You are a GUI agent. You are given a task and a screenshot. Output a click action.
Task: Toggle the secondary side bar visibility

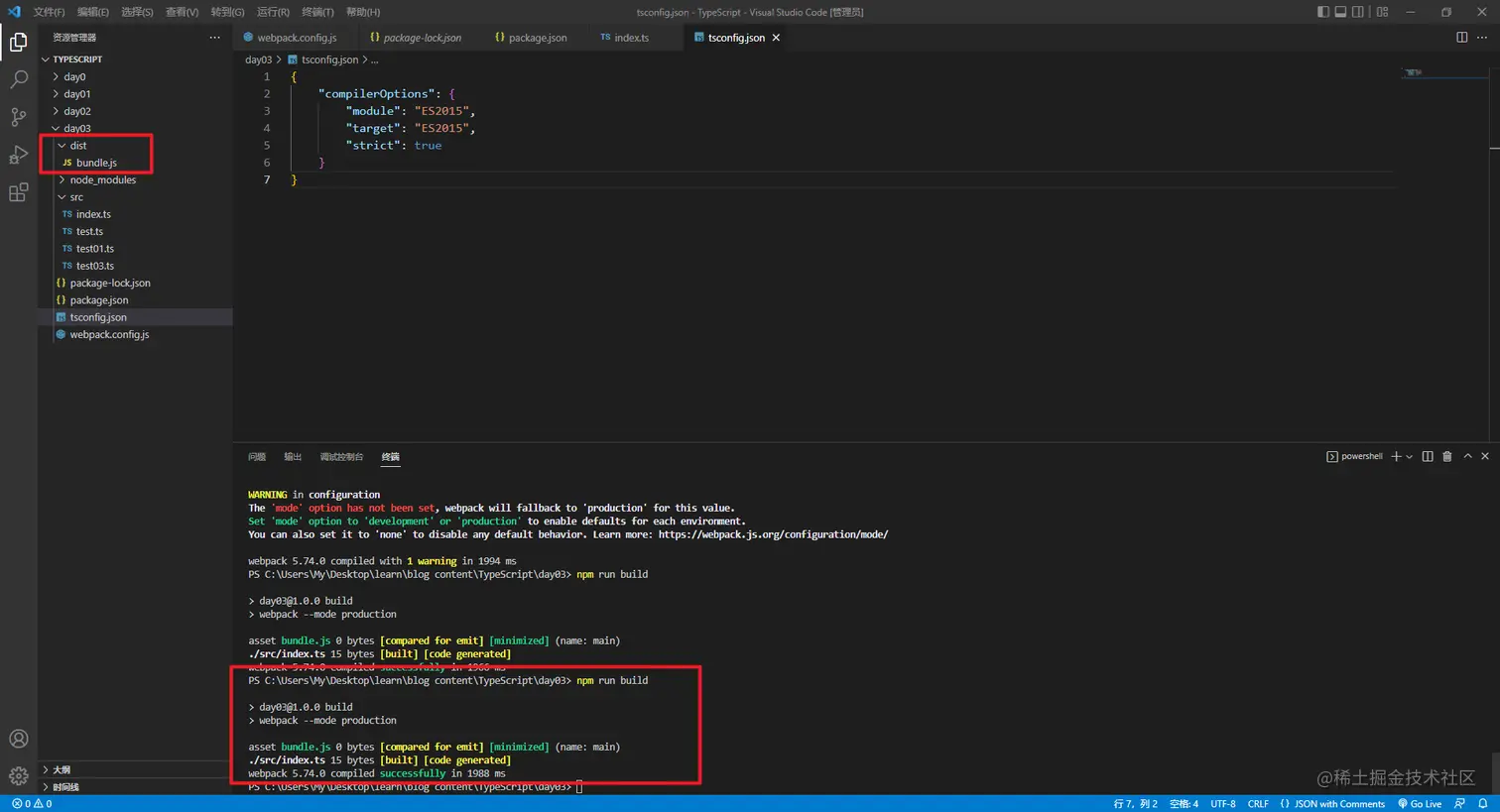click(x=1358, y=12)
